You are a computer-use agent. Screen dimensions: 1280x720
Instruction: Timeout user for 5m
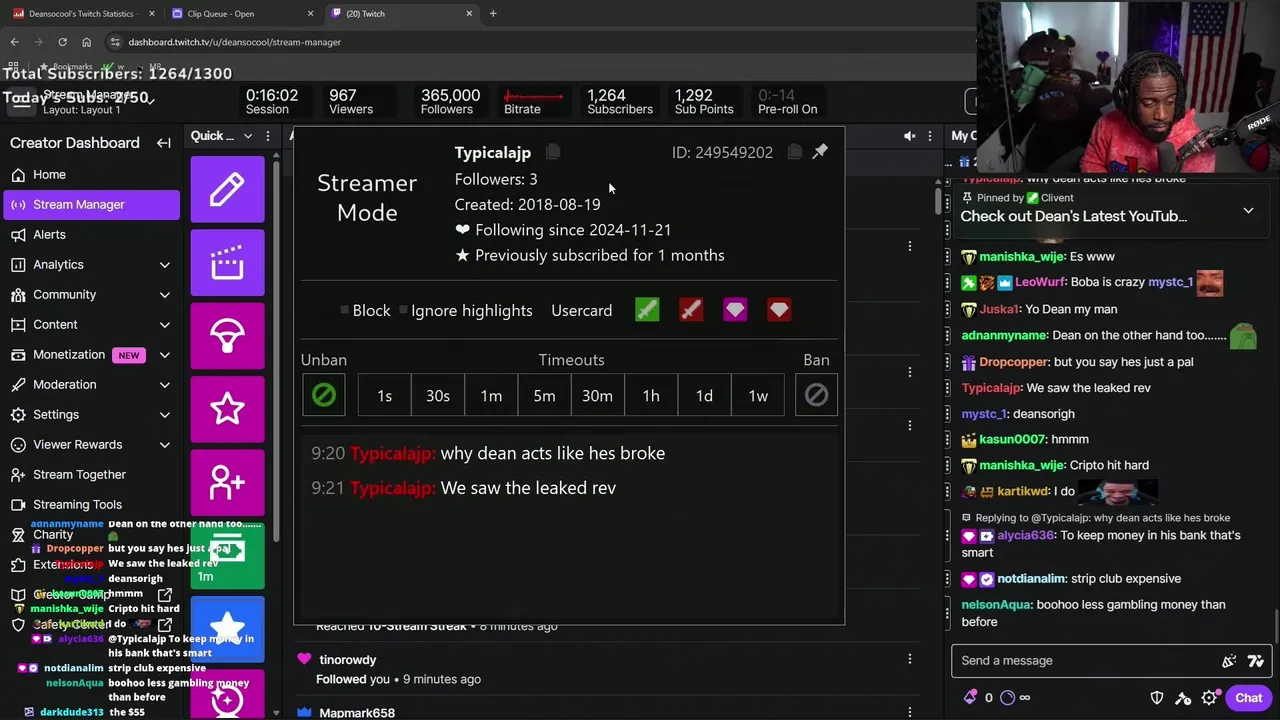coord(544,395)
